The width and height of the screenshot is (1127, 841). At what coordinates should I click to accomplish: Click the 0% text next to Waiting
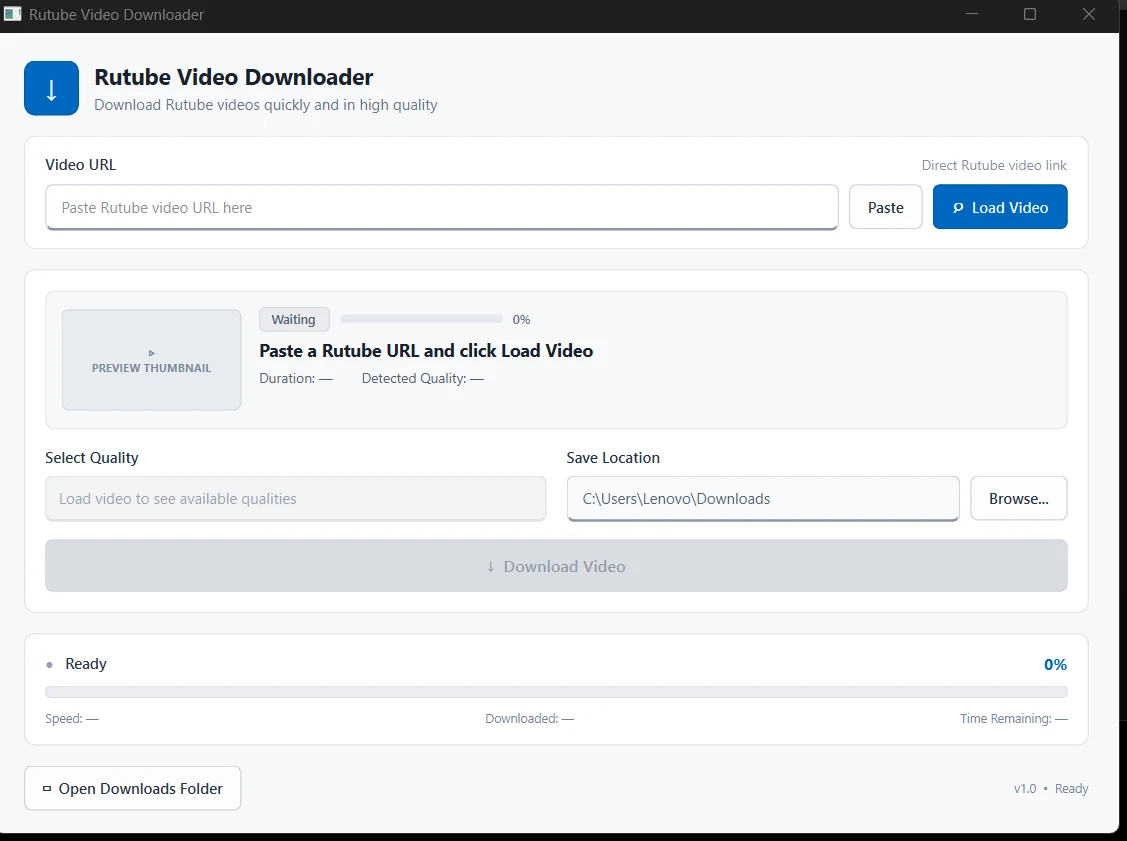521,320
